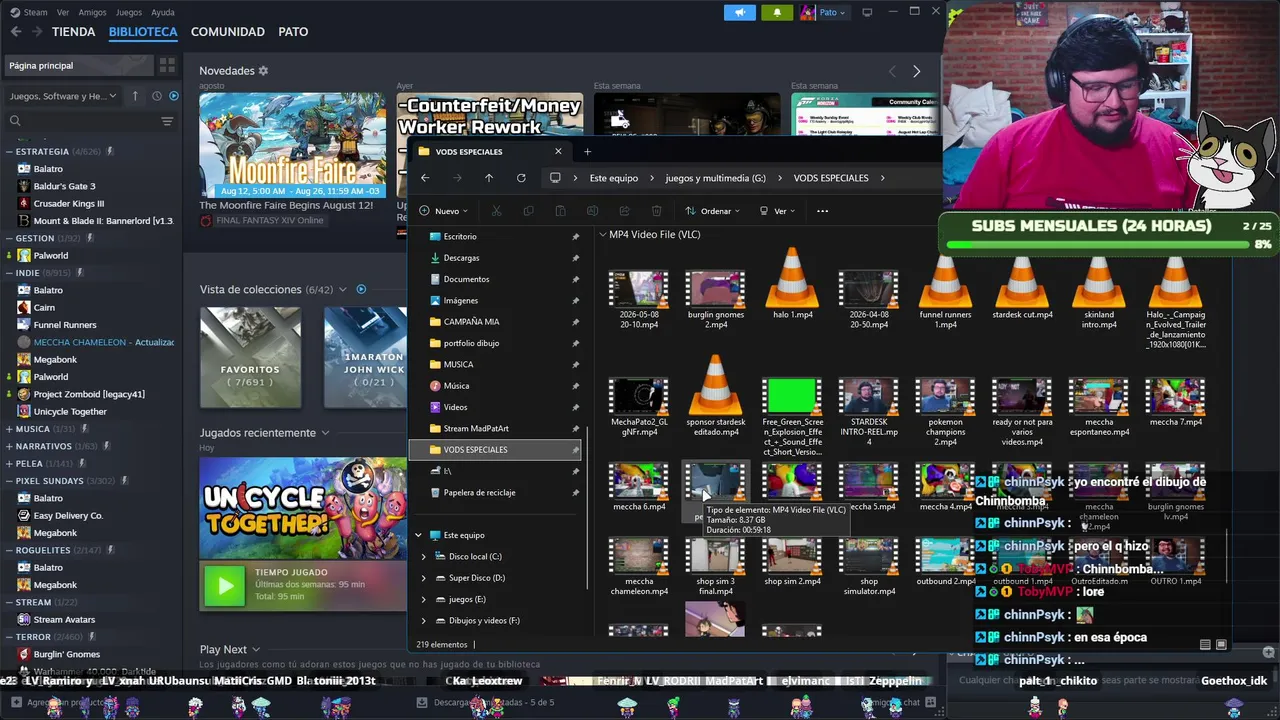Go back in Steam navigation history
Viewport: 1280px width, 720px height.
pos(16,32)
